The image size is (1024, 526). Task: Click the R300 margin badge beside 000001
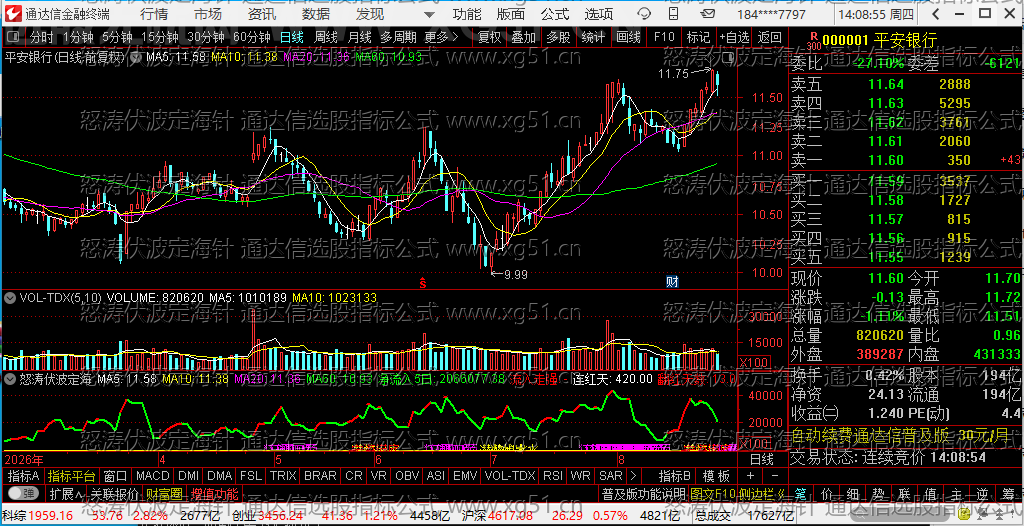coord(813,41)
